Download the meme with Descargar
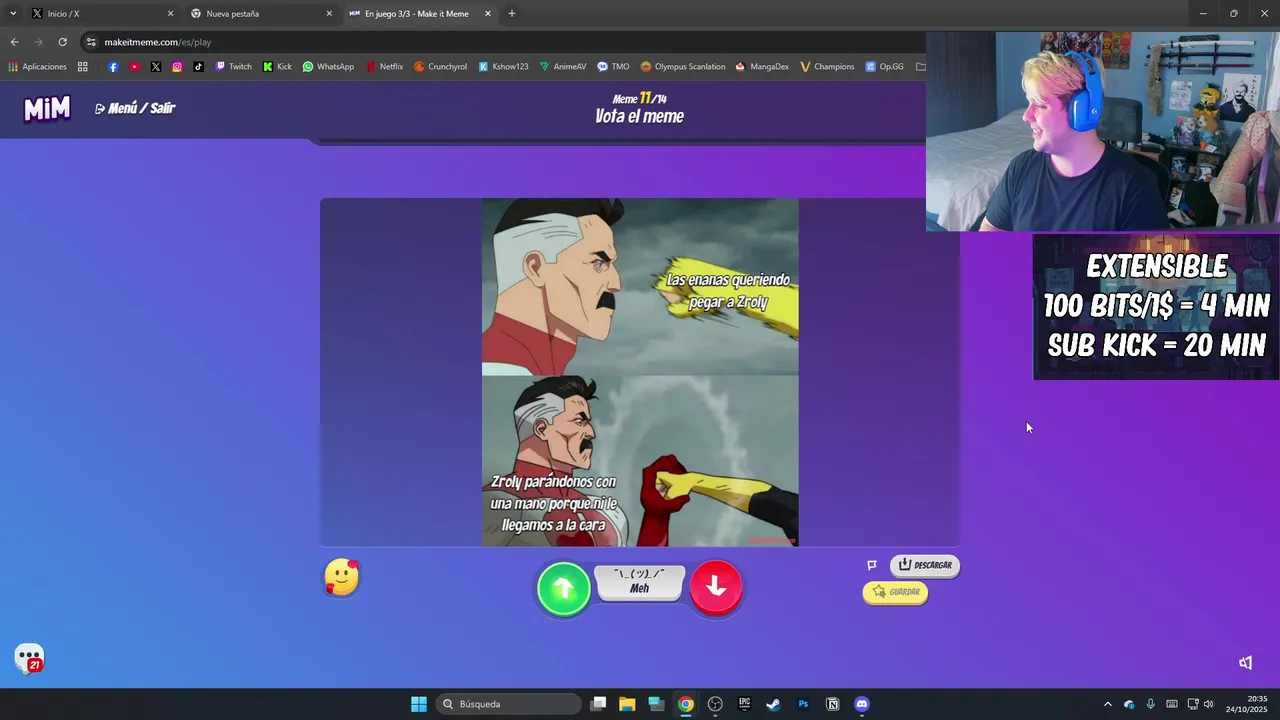 [x=925, y=565]
